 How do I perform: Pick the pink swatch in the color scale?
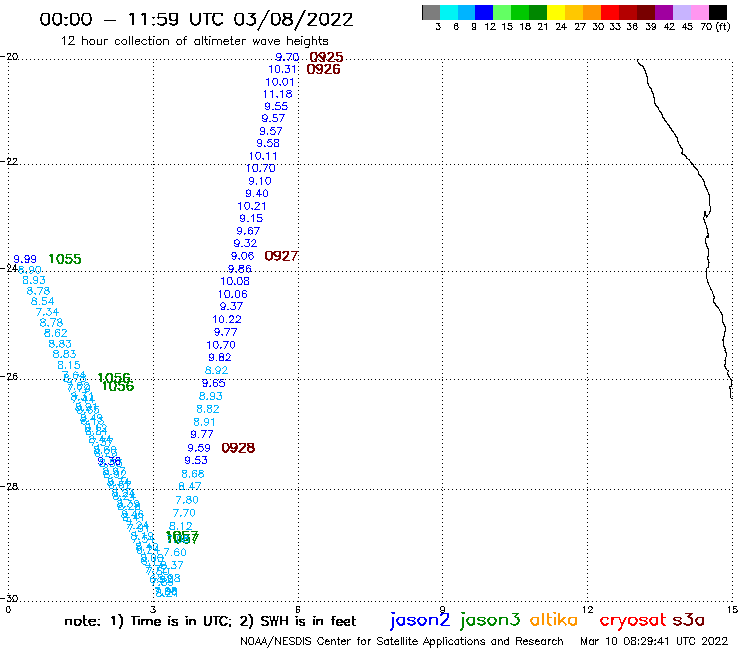[699, 12]
